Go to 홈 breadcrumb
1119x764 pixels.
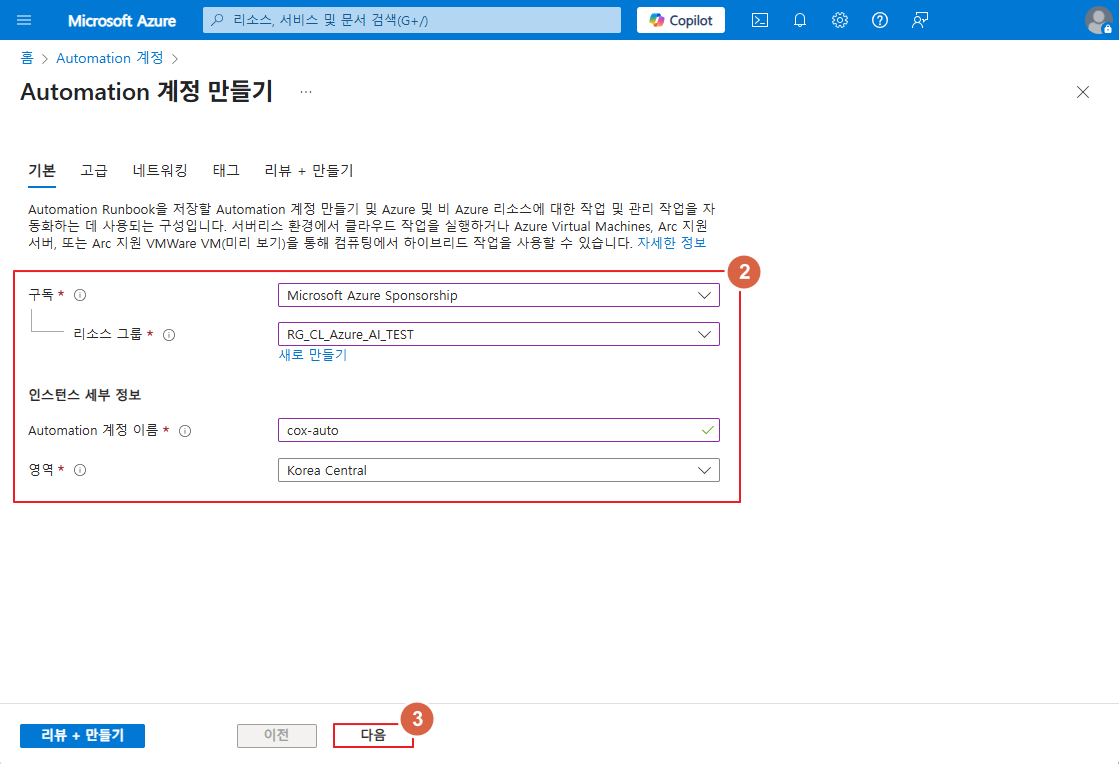coord(27,58)
